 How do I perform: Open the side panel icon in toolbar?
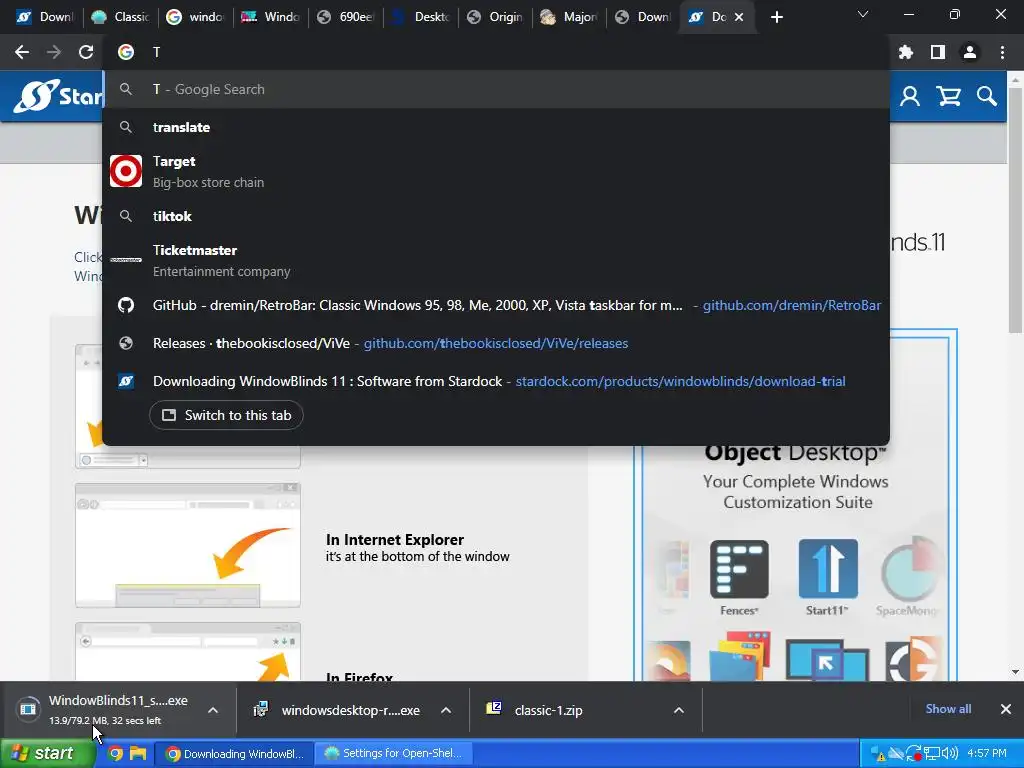point(938,52)
